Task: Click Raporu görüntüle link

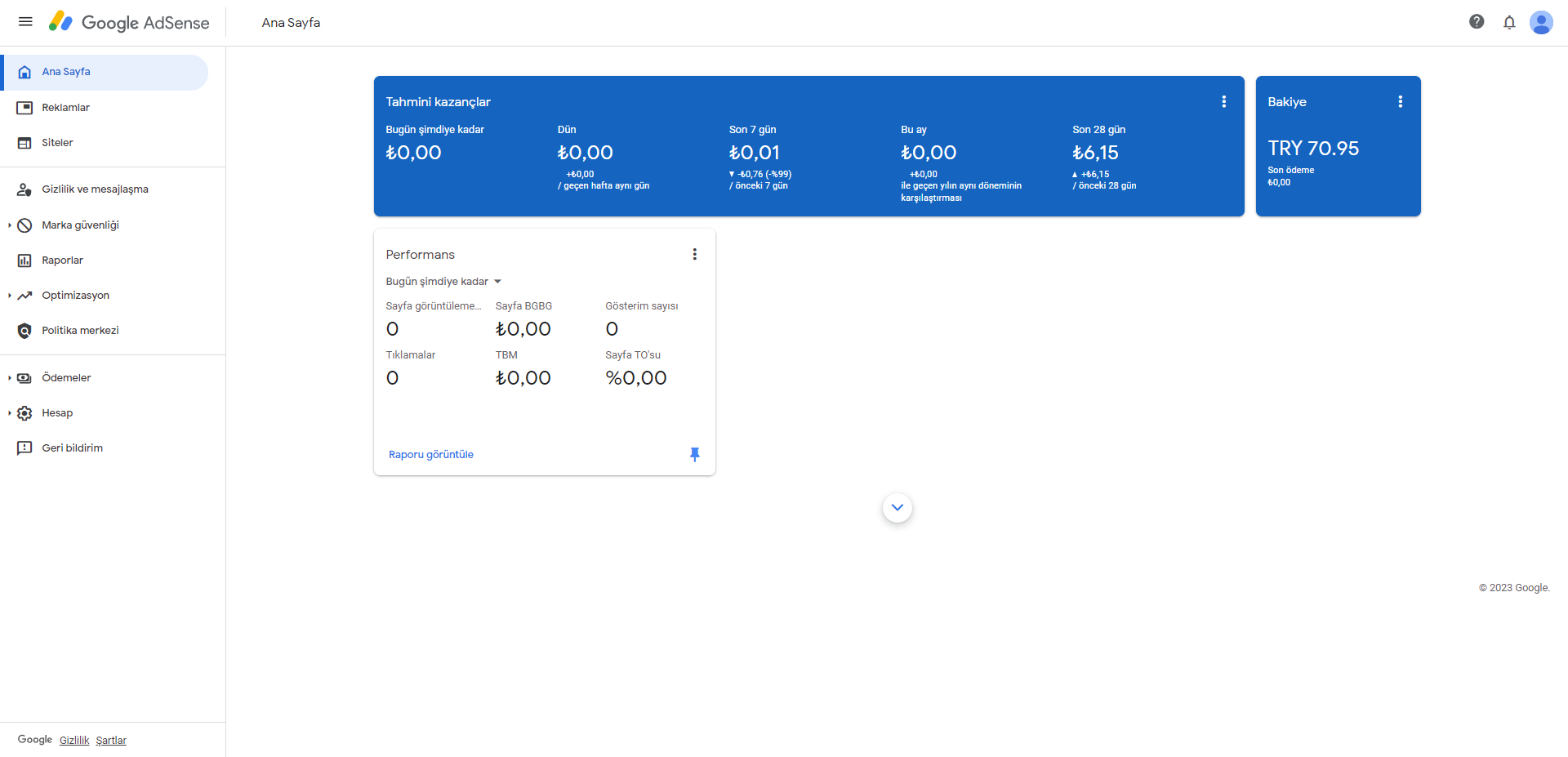Action: coord(430,454)
